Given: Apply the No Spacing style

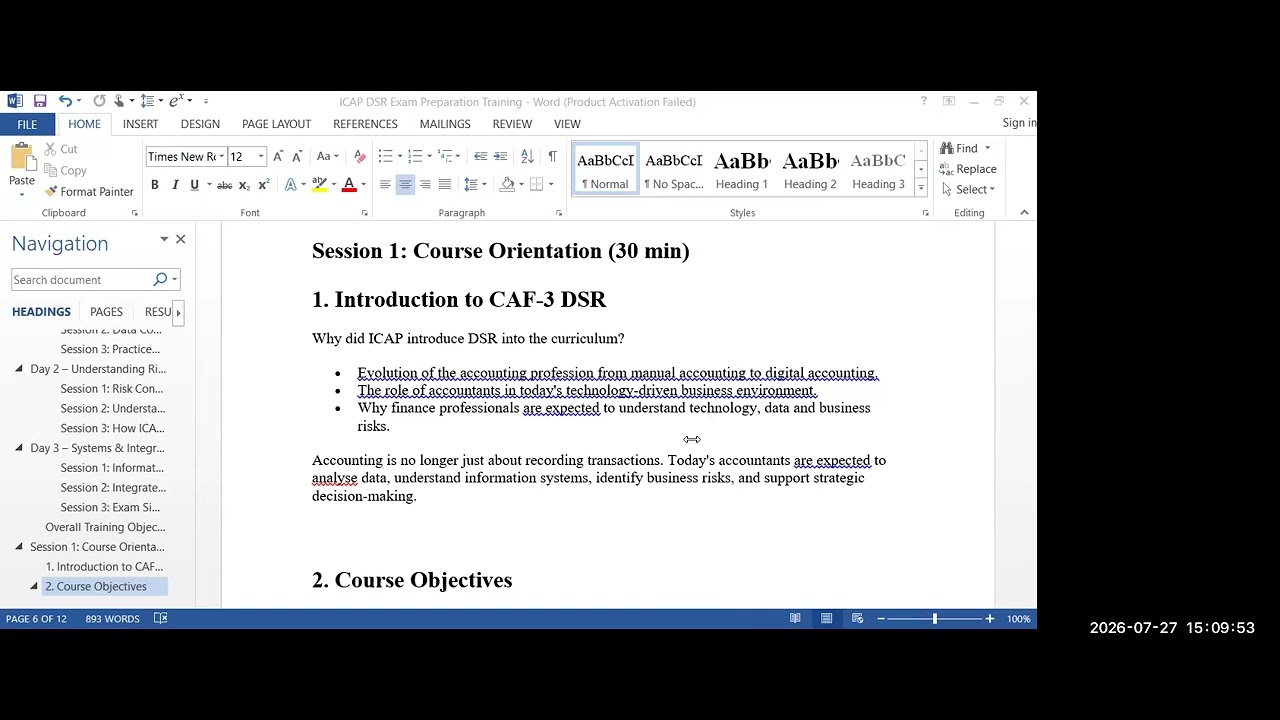Looking at the screenshot, I should [673, 169].
